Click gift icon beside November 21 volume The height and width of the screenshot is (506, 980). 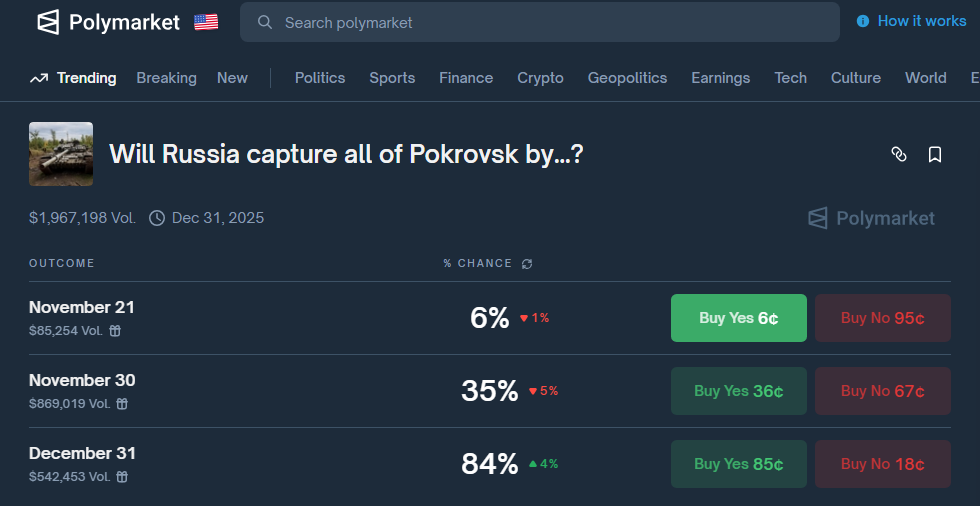point(115,330)
